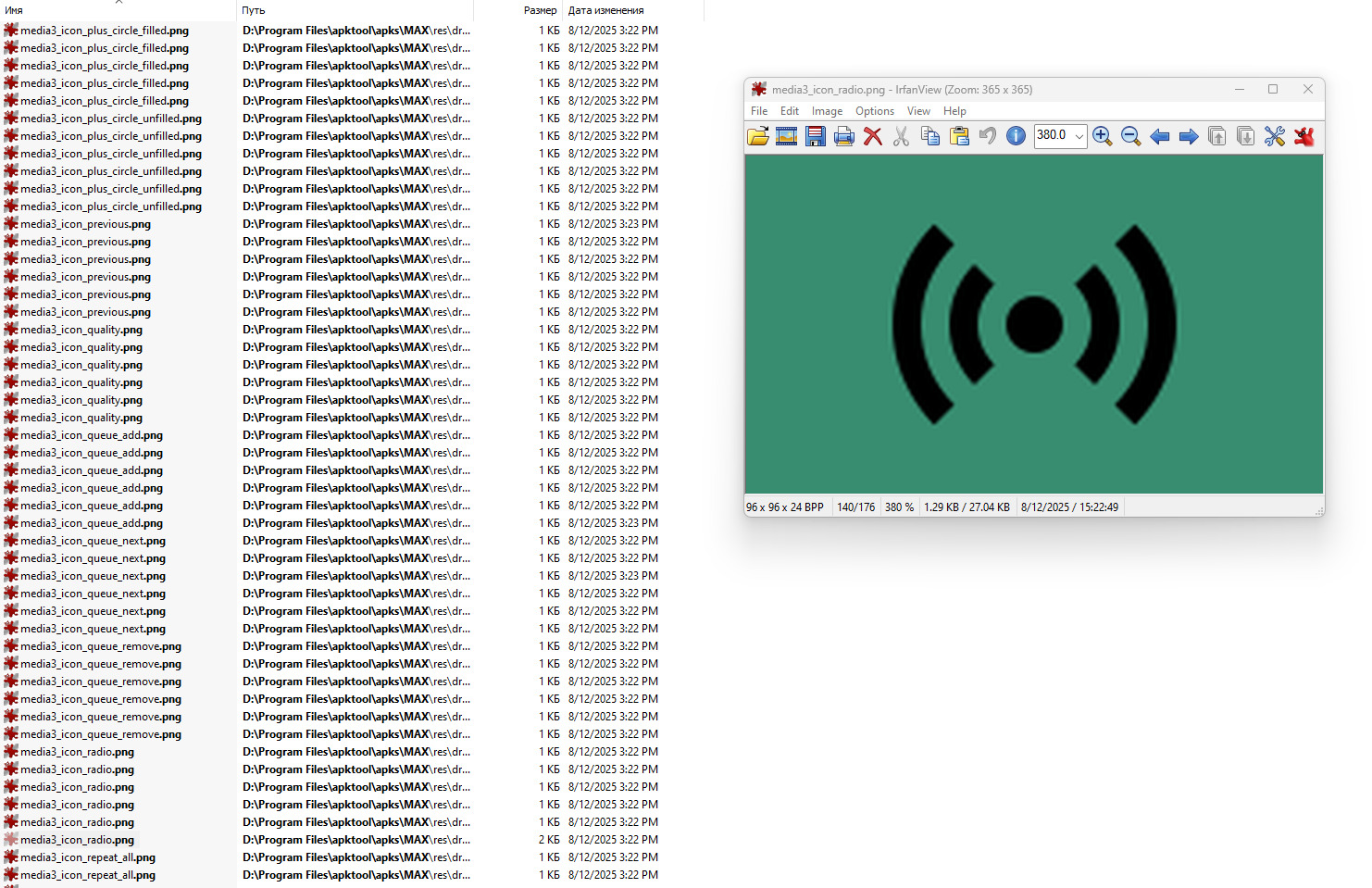This screenshot has height=888, width=1372.
Task: Show image information via blue info icon
Action: tap(1016, 136)
